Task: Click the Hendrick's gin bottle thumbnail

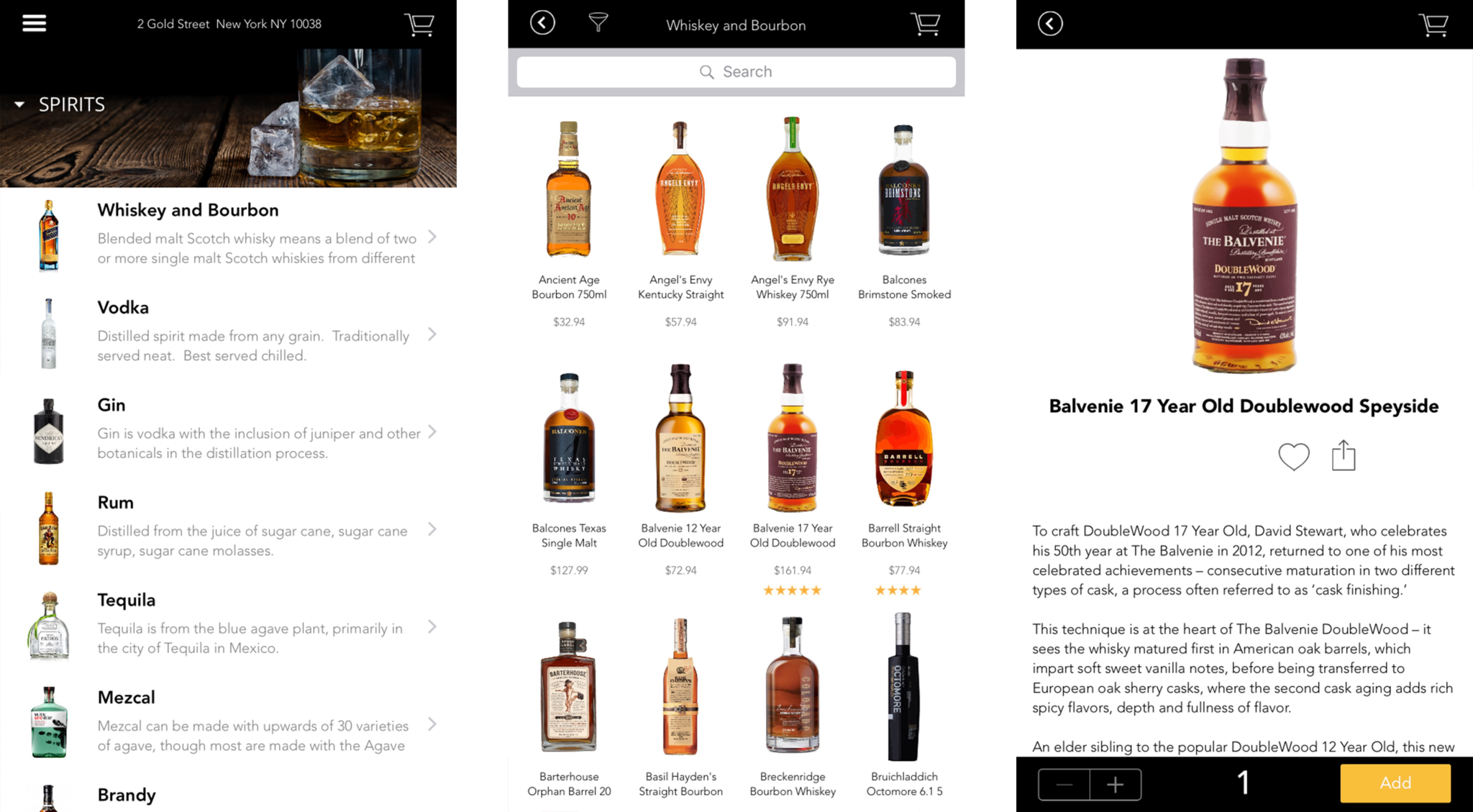Action: 48,431
